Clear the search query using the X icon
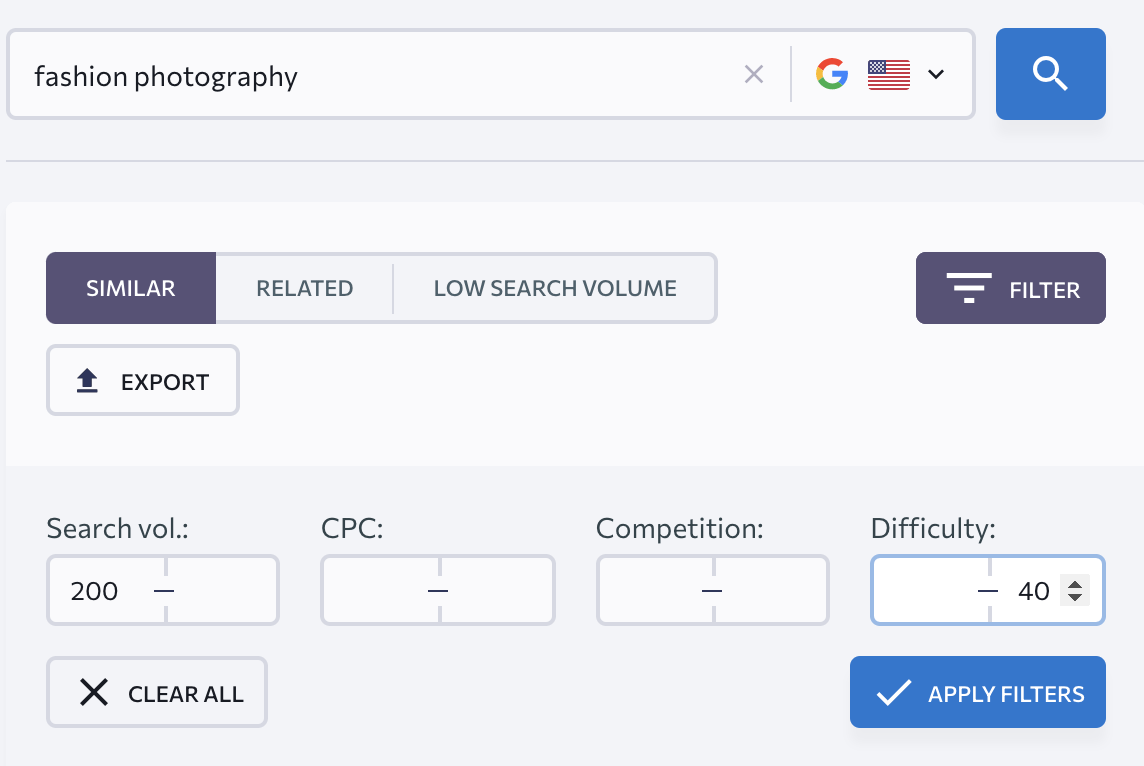The height and width of the screenshot is (766, 1144). (753, 73)
